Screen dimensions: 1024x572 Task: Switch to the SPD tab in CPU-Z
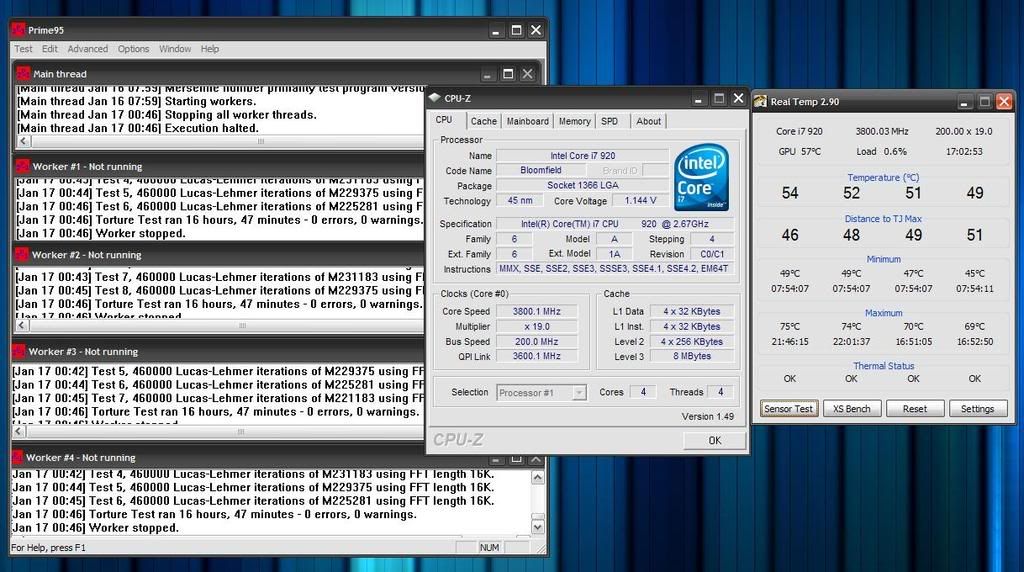click(x=610, y=121)
